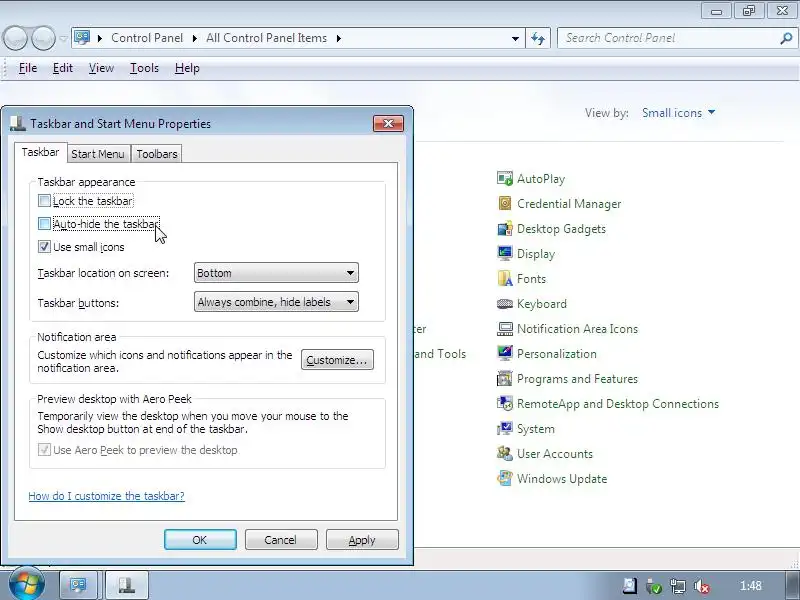
Task: Click the Control Panel breadcrumb
Action: [x=147, y=38]
